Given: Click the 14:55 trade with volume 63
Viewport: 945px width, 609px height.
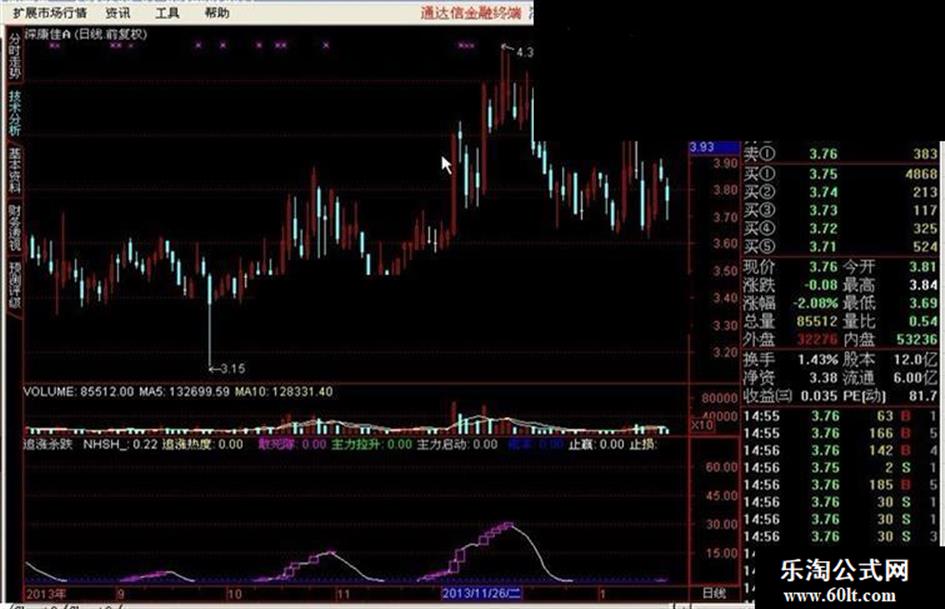Looking at the screenshot, I should coord(840,416).
